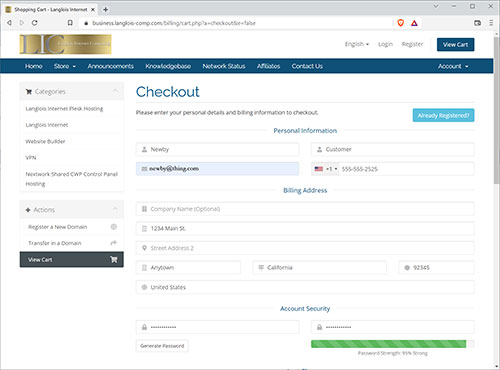Open Network Status page
The width and height of the screenshot is (500, 370).
tap(224, 66)
